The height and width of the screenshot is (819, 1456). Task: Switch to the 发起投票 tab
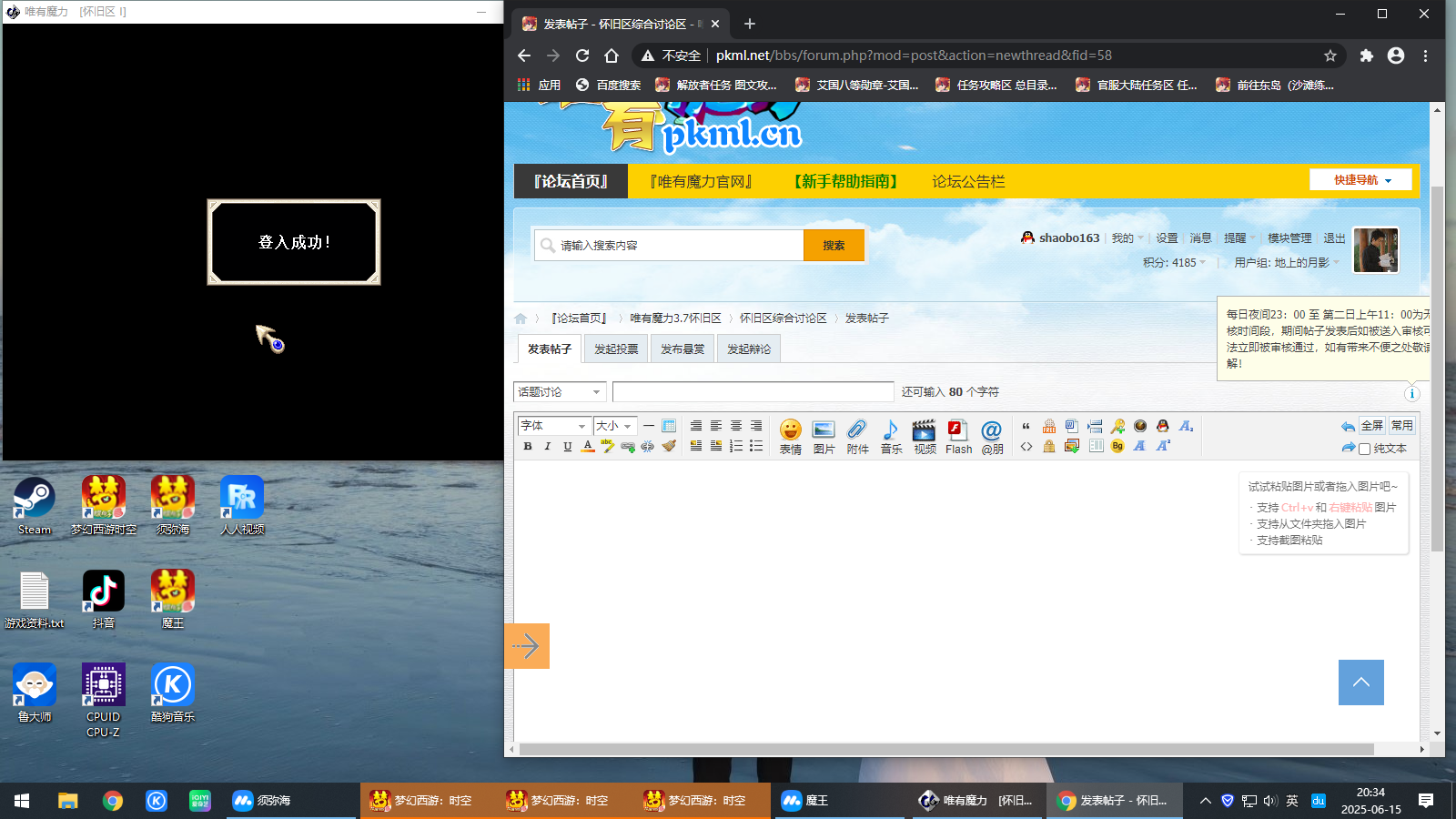coord(616,349)
